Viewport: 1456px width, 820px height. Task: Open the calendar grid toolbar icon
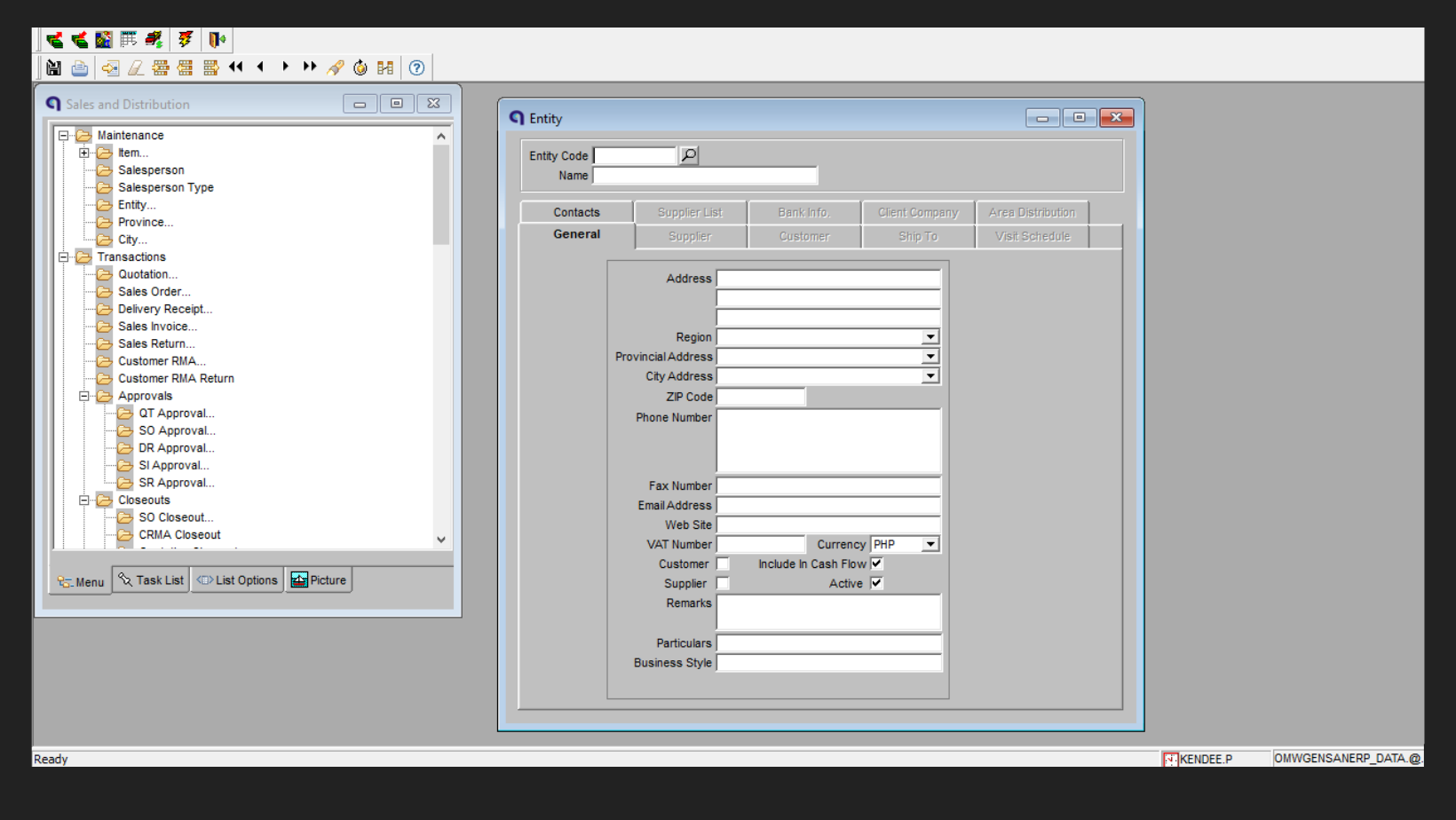[x=129, y=39]
